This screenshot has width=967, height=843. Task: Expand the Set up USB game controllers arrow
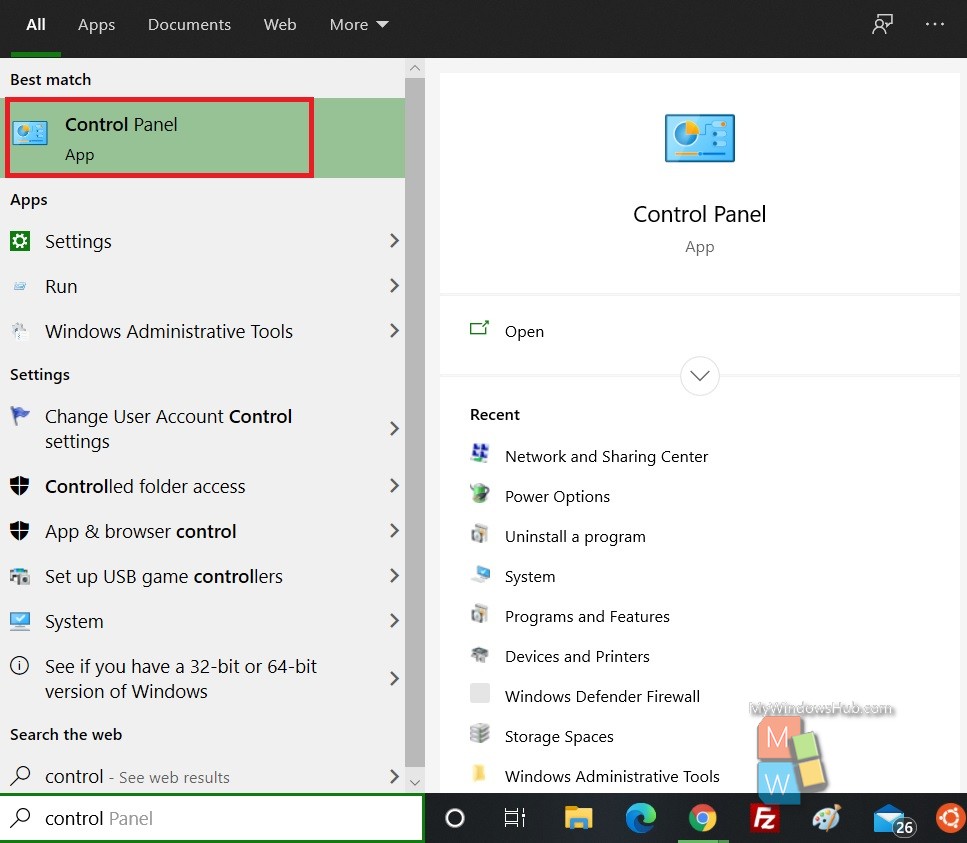[x=394, y=576]
